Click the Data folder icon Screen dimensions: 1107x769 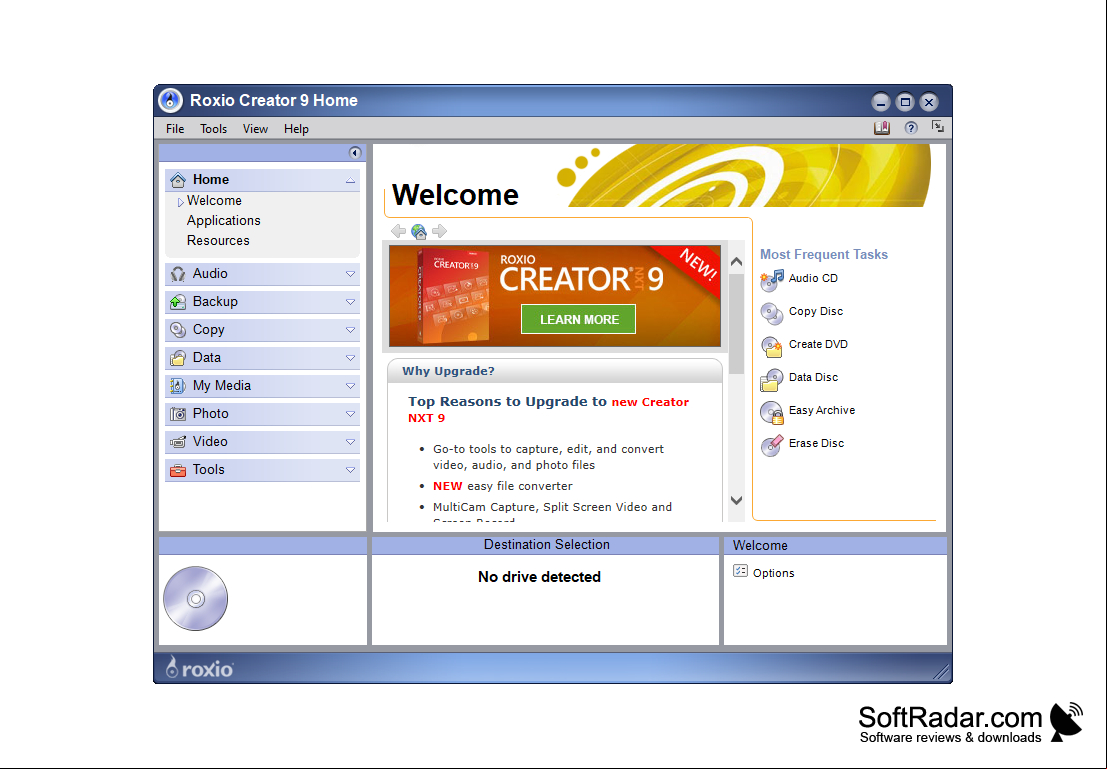(178, 357)
